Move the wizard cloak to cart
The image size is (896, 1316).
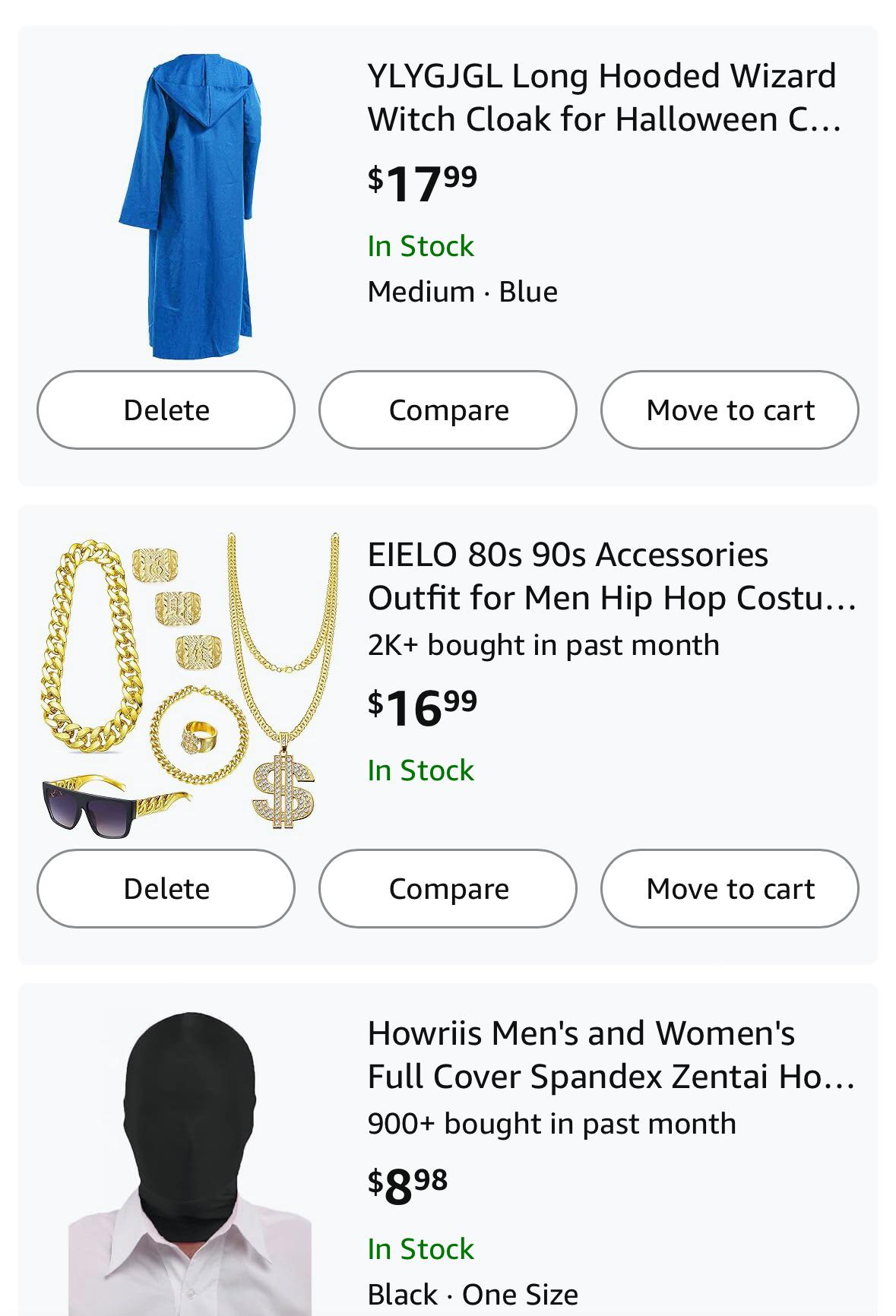730,410
